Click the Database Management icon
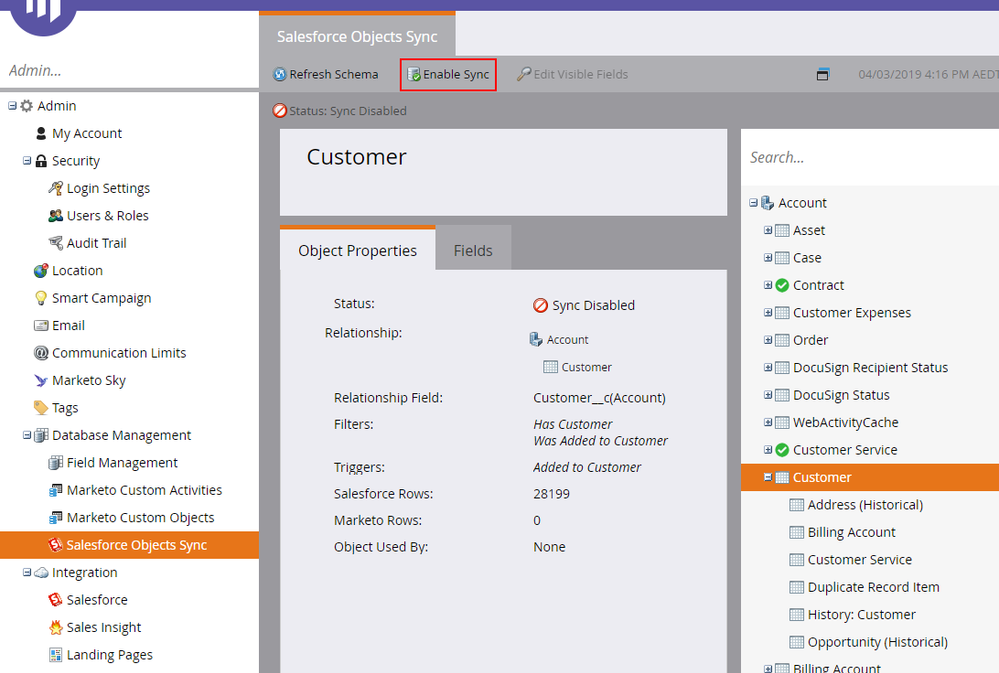The image size is (999, 673). (x=41, y=435)
